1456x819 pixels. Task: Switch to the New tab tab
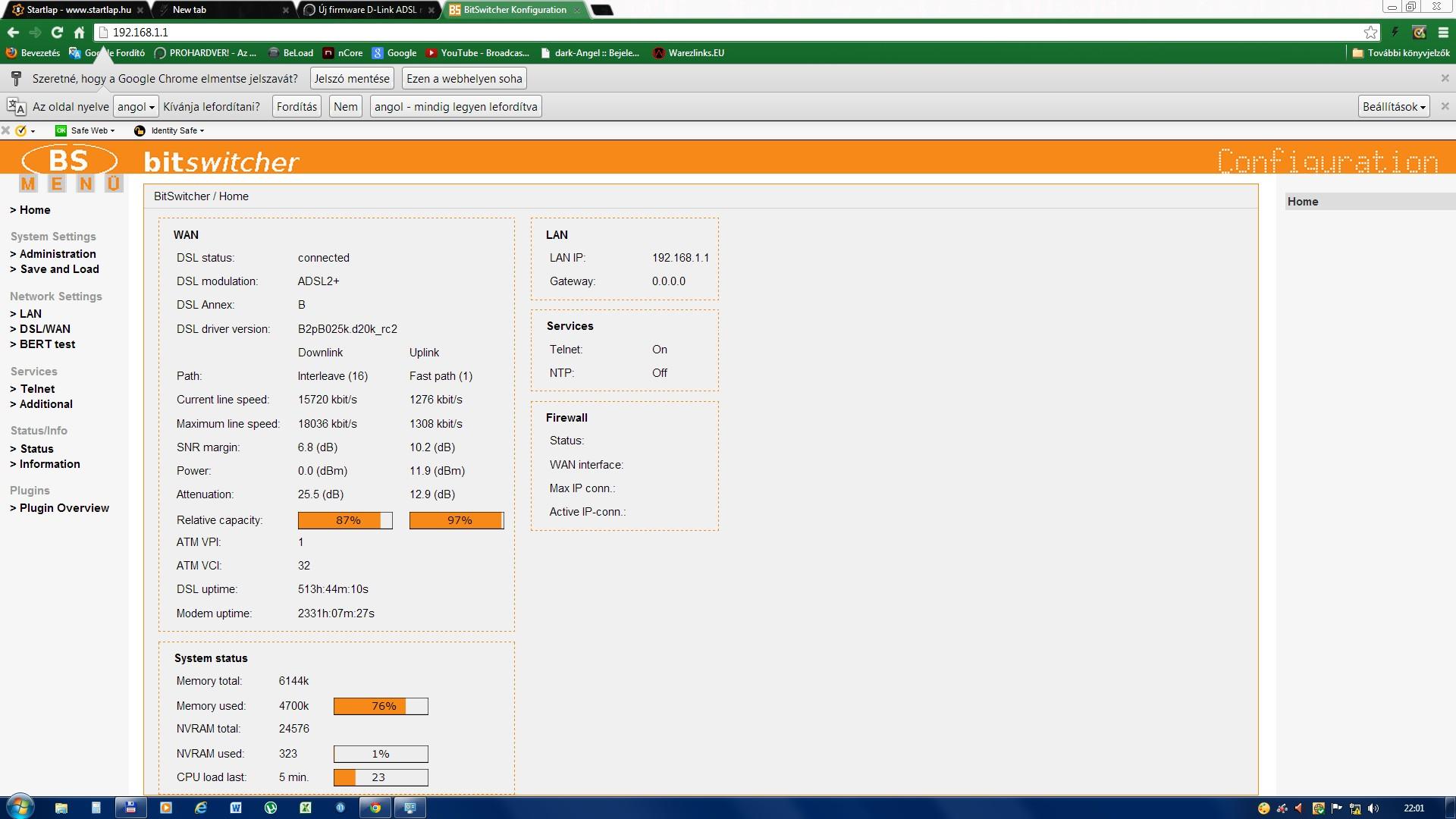pos(220,10)
